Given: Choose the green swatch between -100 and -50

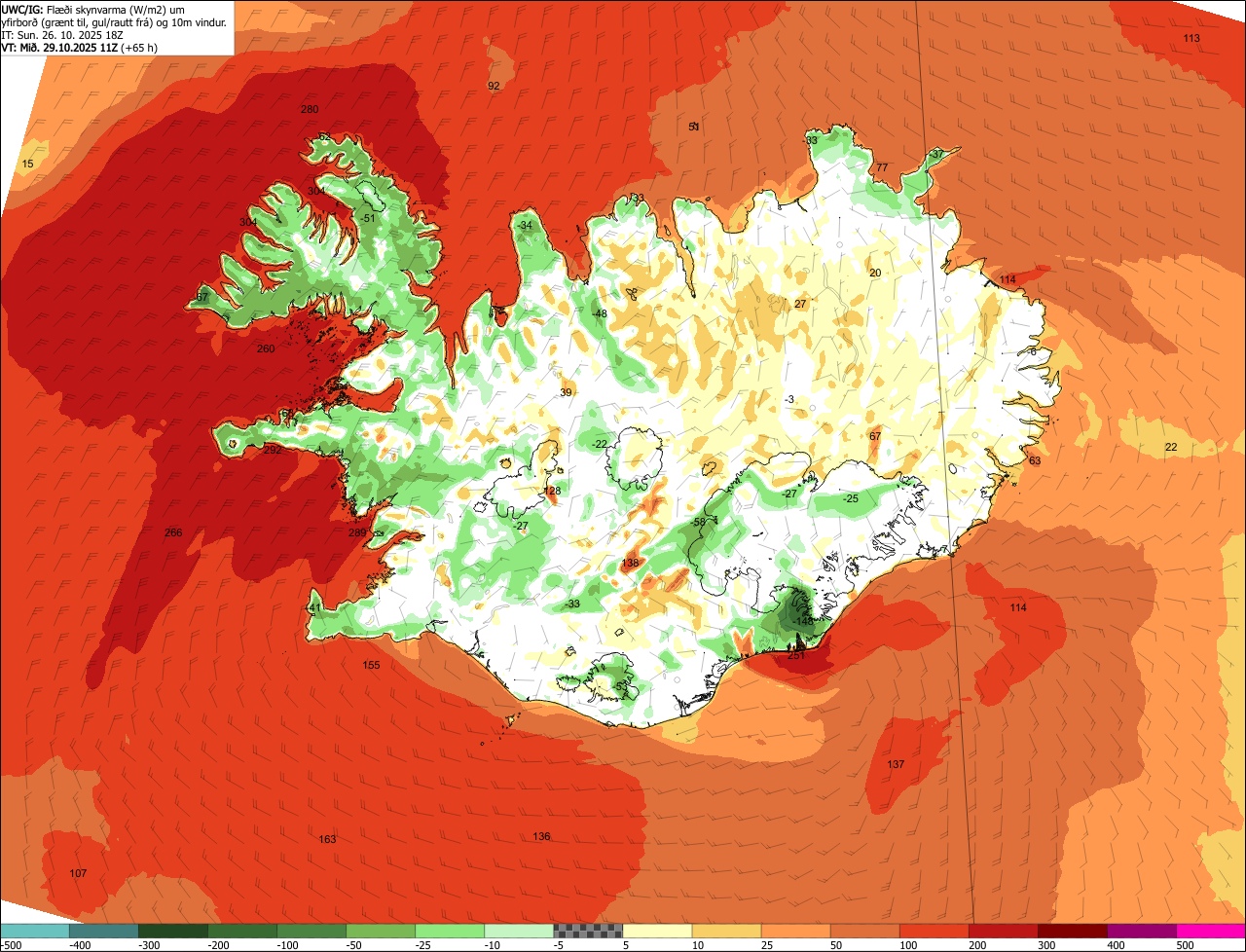Looking at the screenshot, I should coord(311,931).
